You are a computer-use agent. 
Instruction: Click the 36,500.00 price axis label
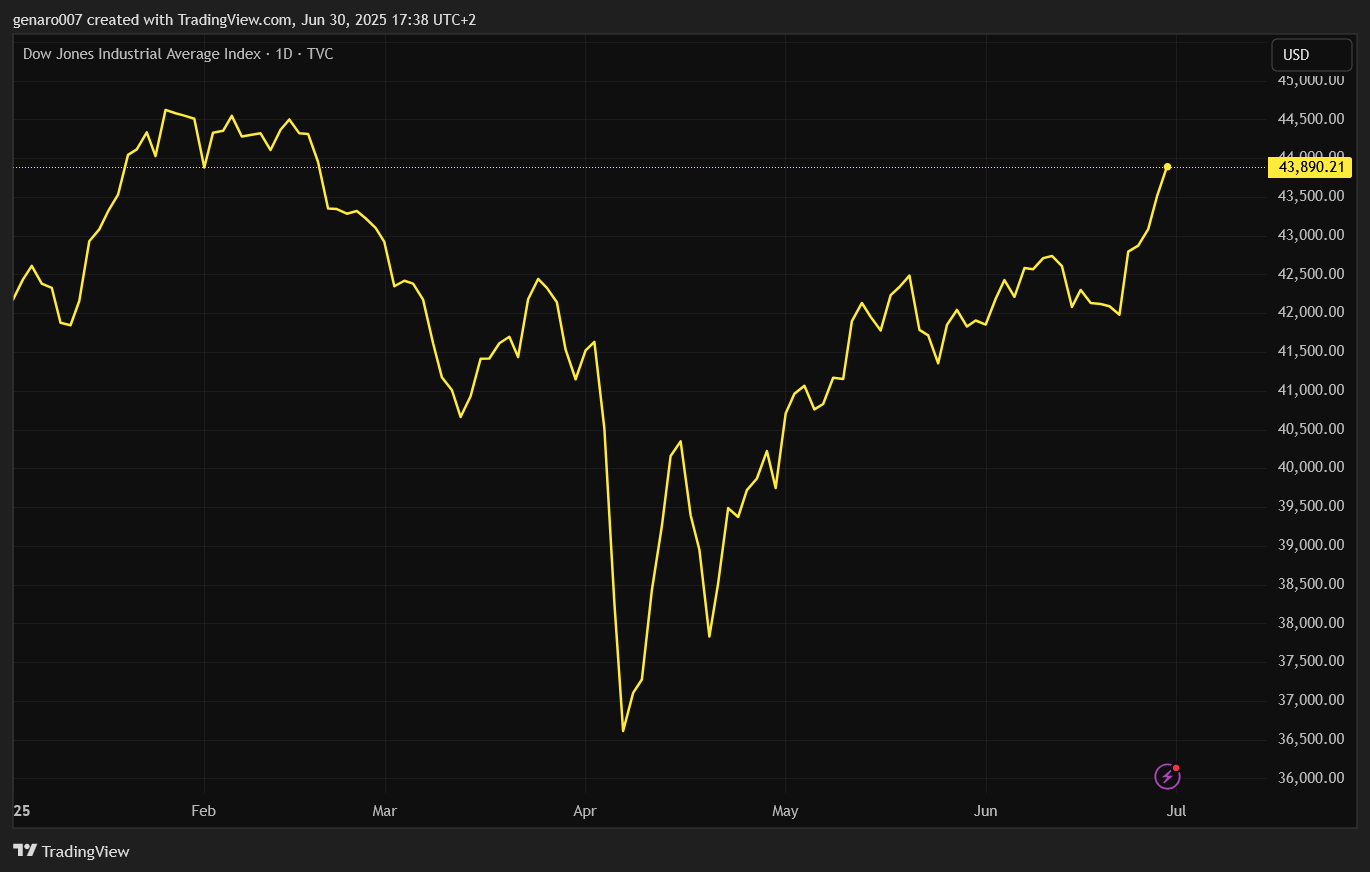pos(1312,739)
